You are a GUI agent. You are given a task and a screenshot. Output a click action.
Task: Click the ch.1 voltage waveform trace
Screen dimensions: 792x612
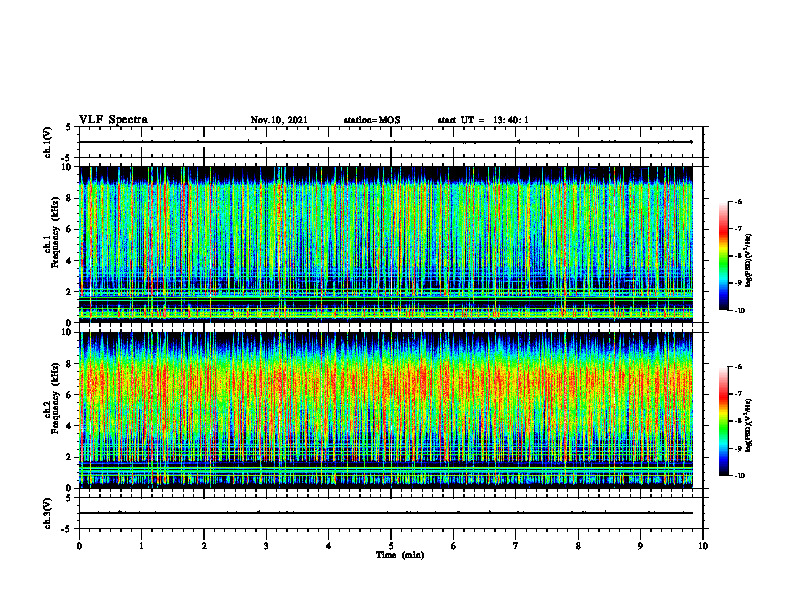(x=386, y=142)
